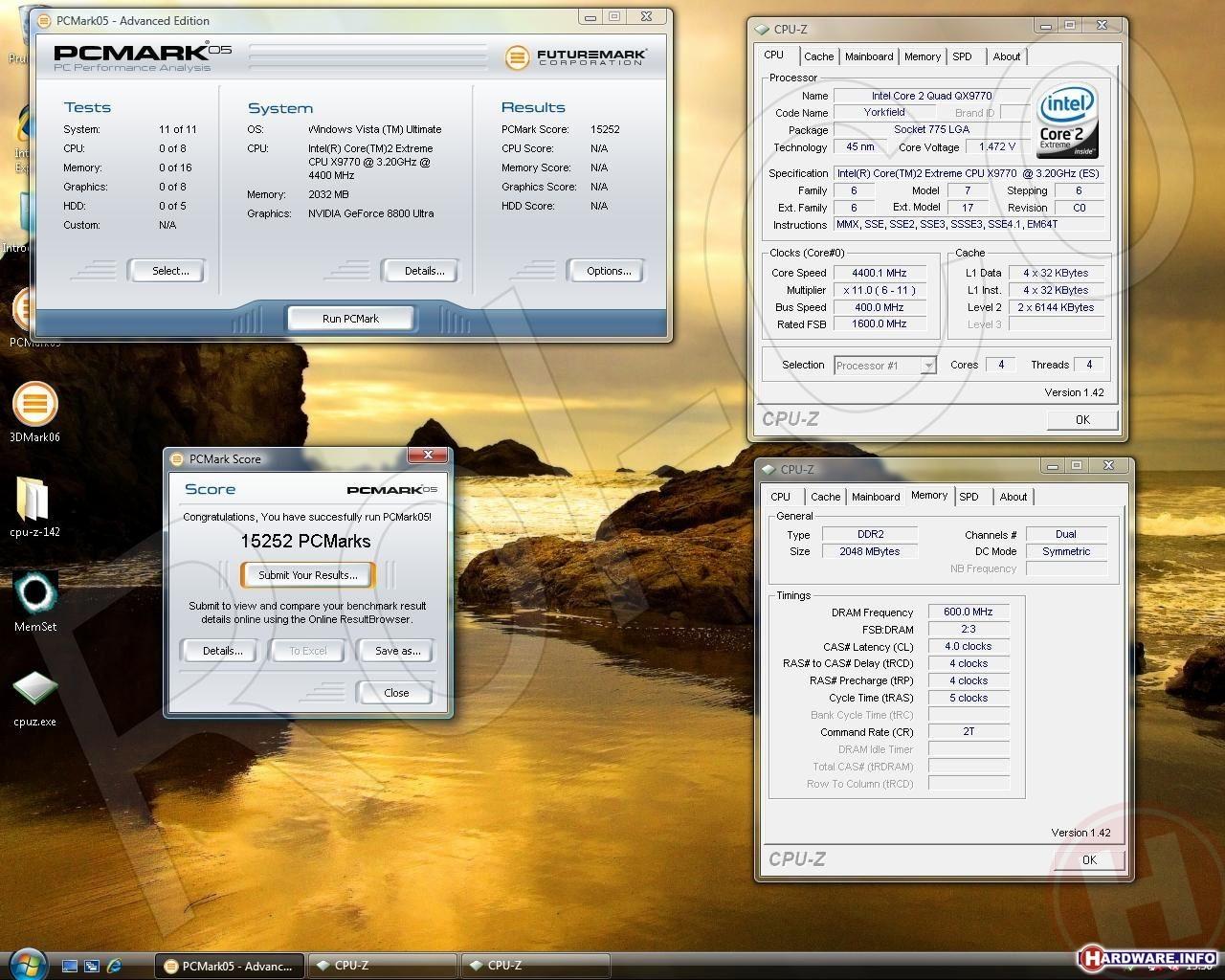The width and height of the screenshot is (1225, 980).
Task: Switch to the PCMark05 taskbar button
Action: [230, 966]
